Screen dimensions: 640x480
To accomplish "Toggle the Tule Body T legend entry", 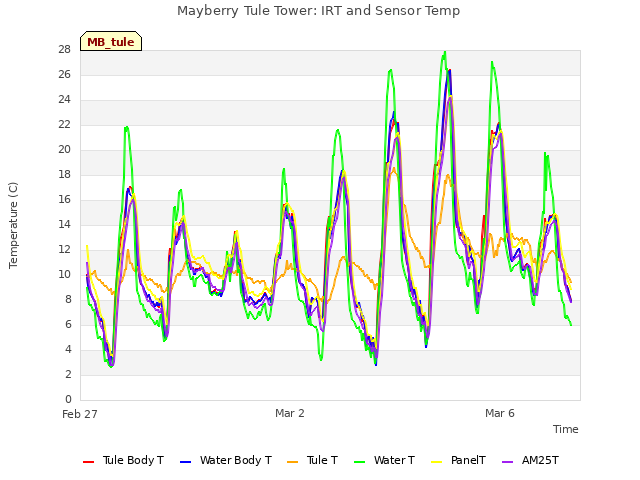I will (123, 460).
